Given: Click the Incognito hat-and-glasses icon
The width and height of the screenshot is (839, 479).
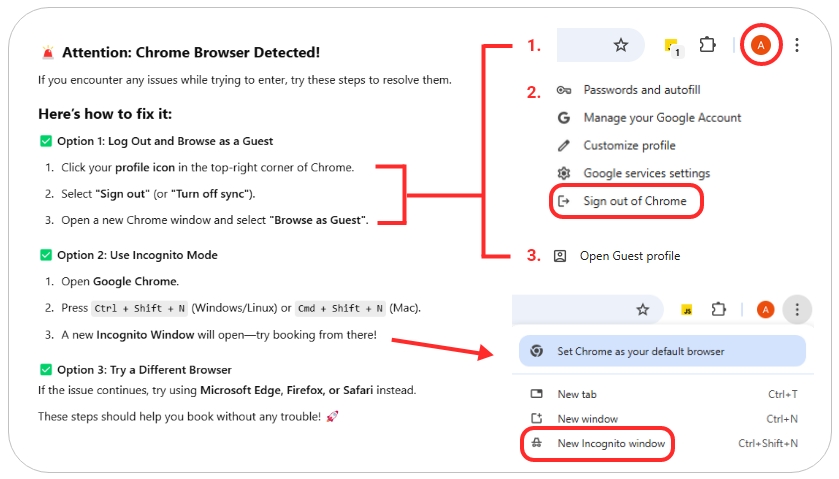Looking at the screenshot, I should (x=536, y=443).
